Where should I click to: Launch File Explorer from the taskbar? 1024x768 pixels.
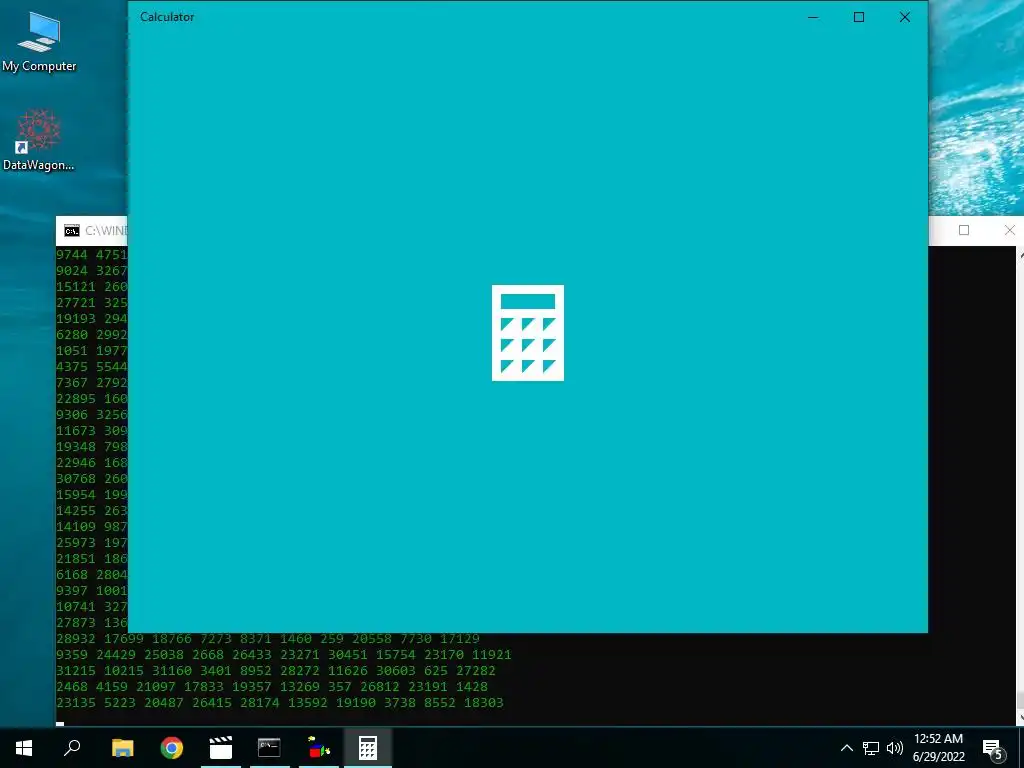[x=123, y=748]
